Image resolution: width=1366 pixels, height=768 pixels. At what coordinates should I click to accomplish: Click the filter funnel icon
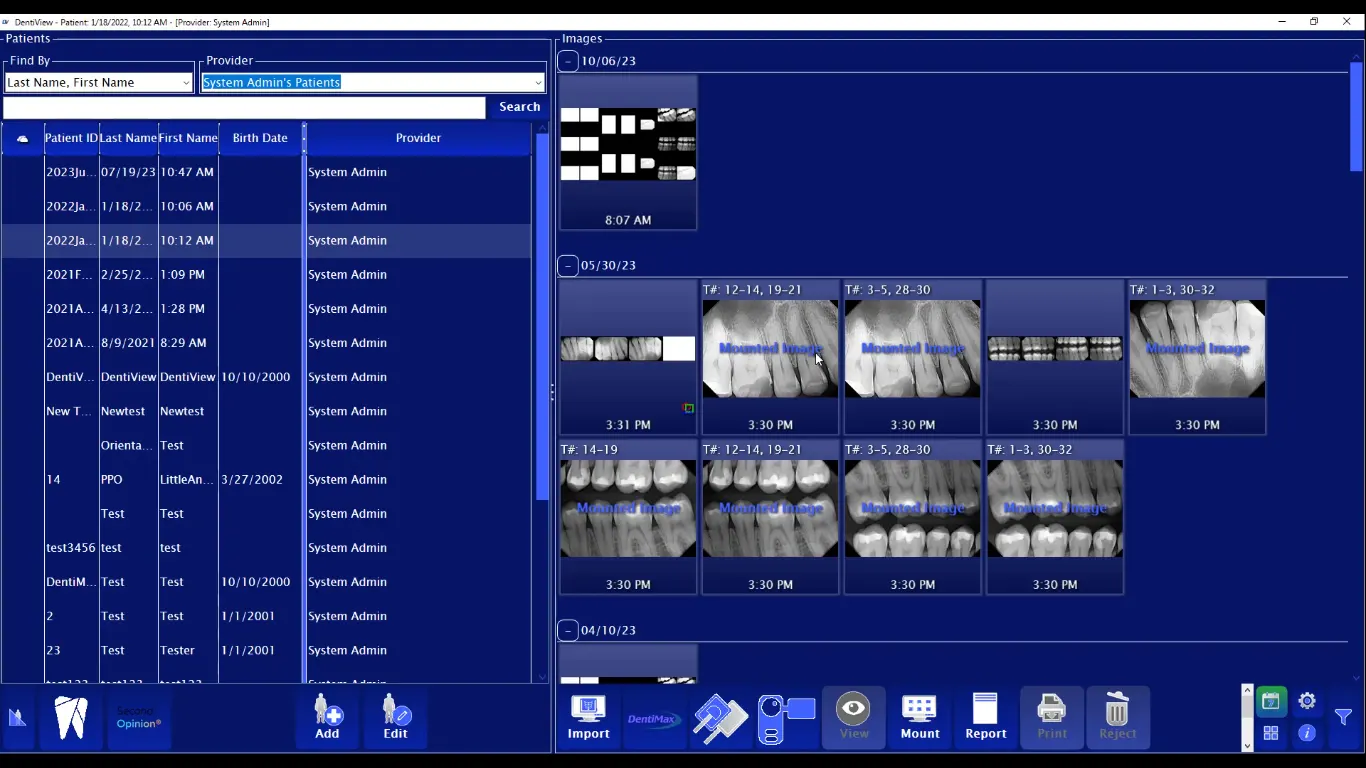1343,717
